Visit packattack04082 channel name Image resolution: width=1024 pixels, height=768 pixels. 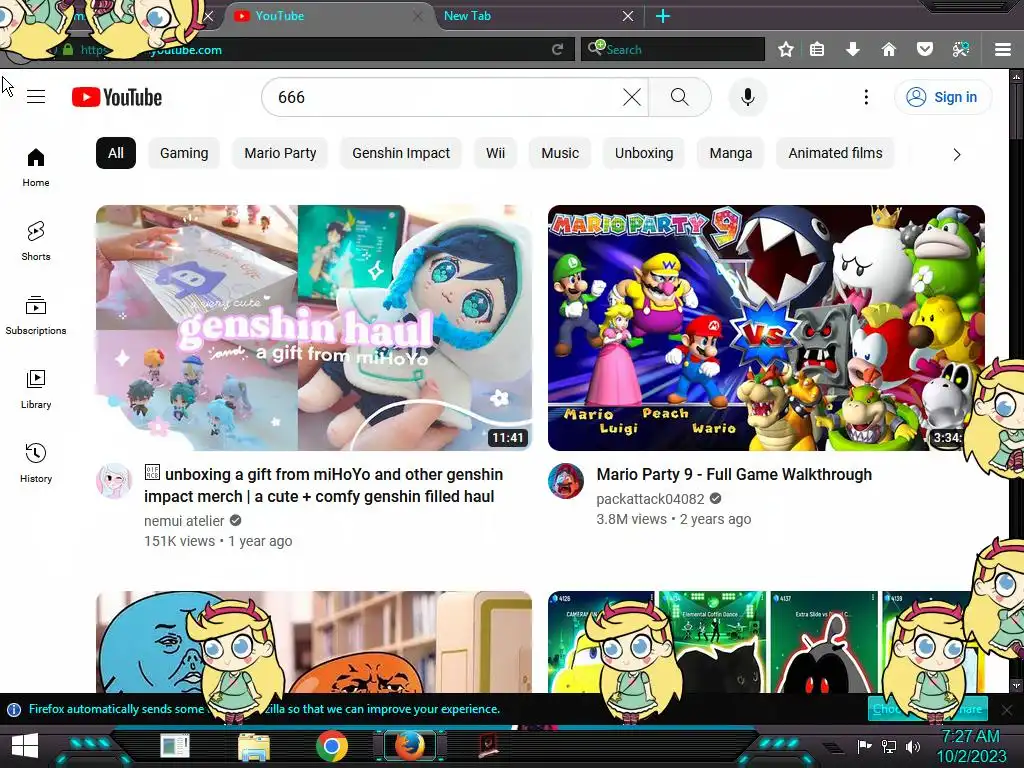coord(650,499)
